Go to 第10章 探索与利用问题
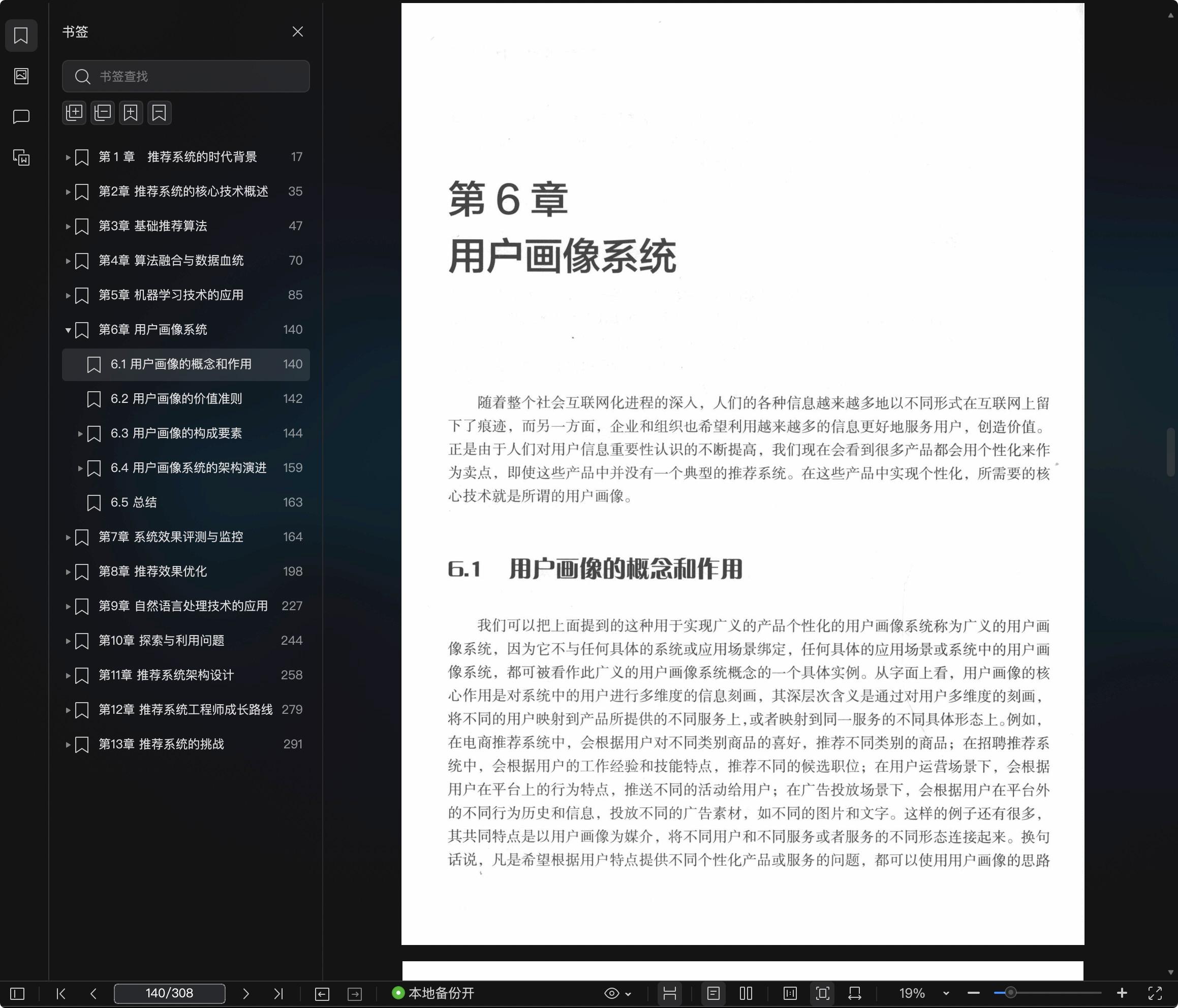The image size is (1178, 1008). [x=186, y=641]
